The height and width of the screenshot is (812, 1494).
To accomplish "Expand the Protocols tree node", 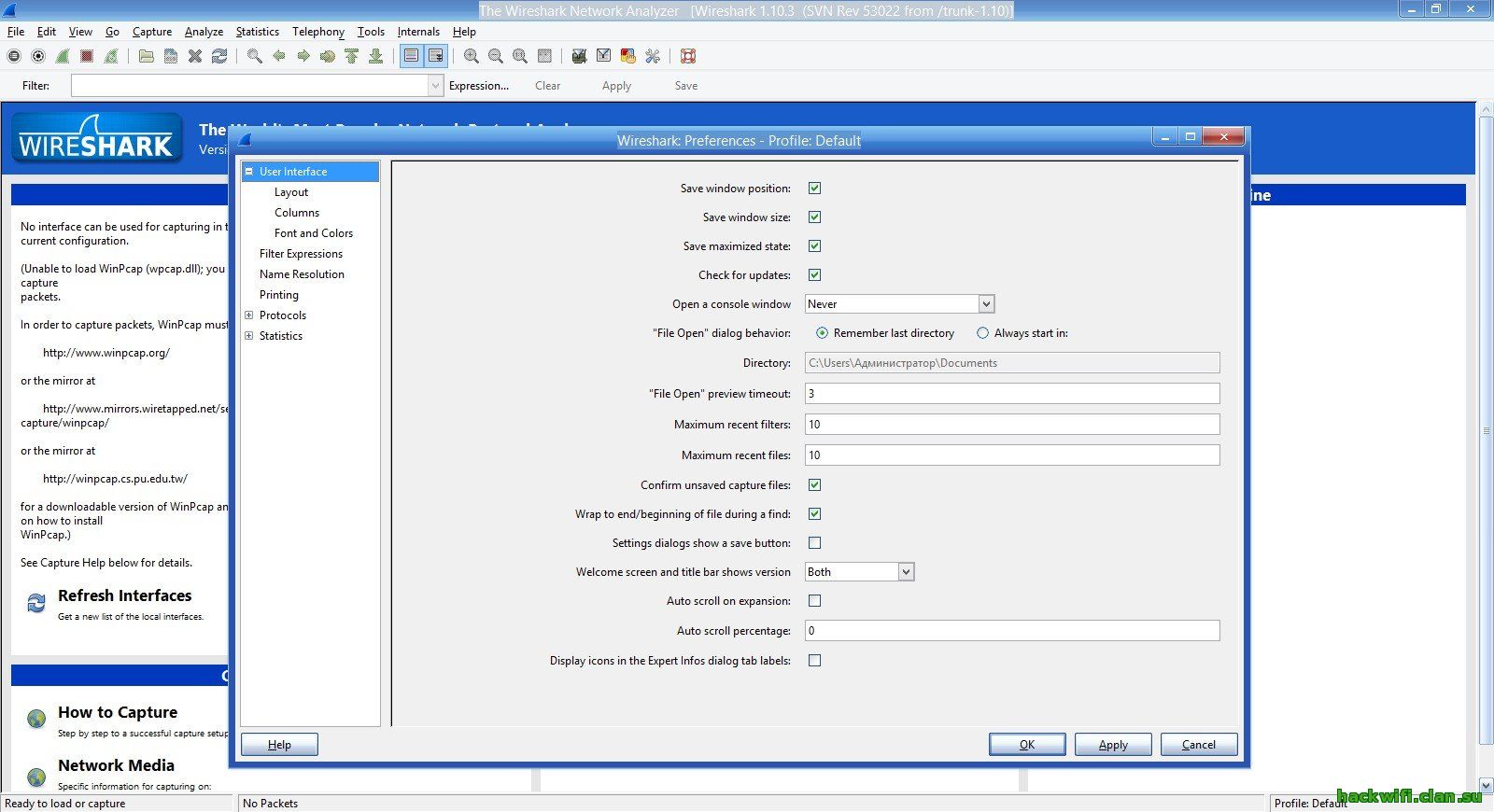I will 248,315.
